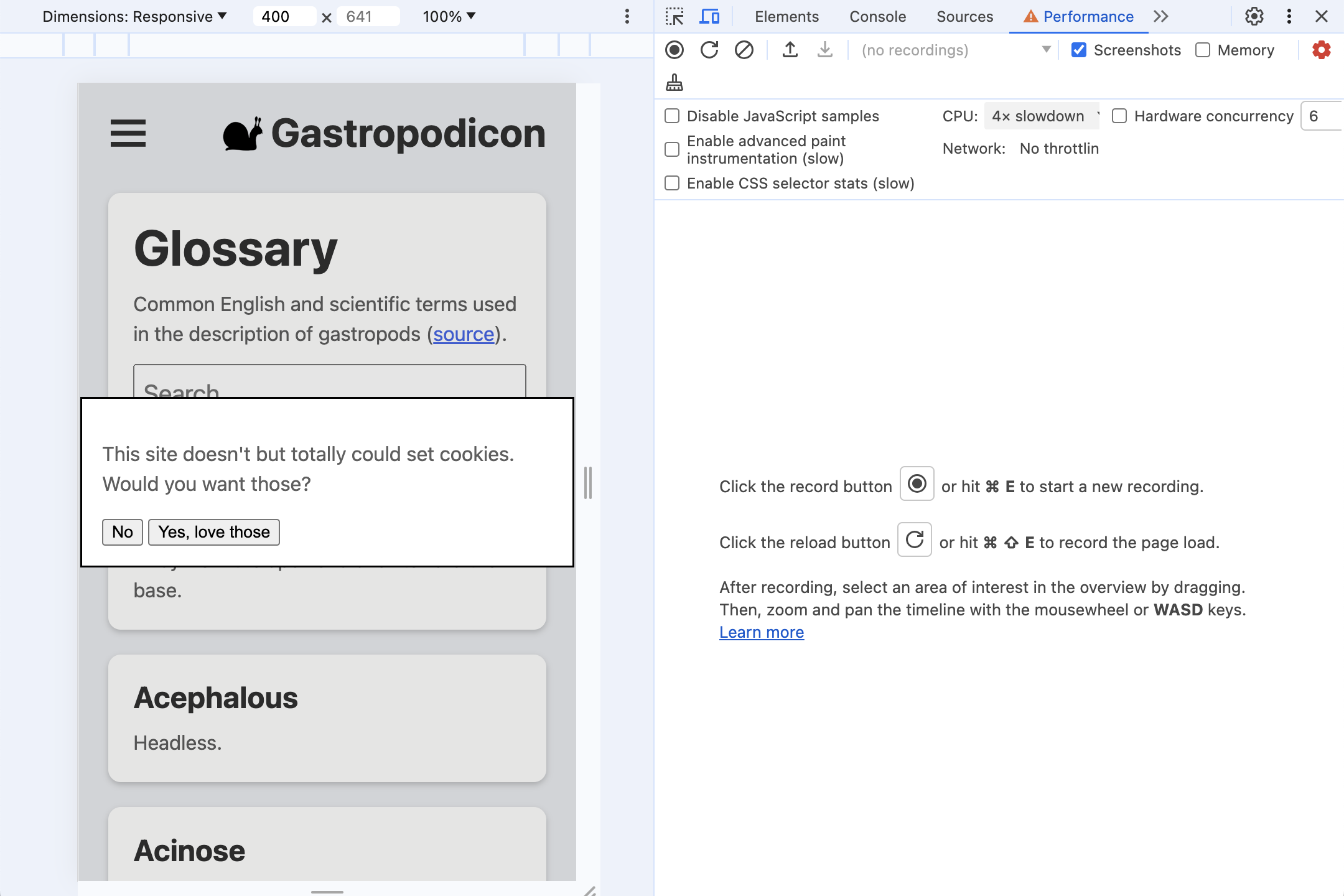The width and height of the screenshot is (1344, 896).
Task: Toggle the Screenshots checkbox on
Action: coord(1078,50)
